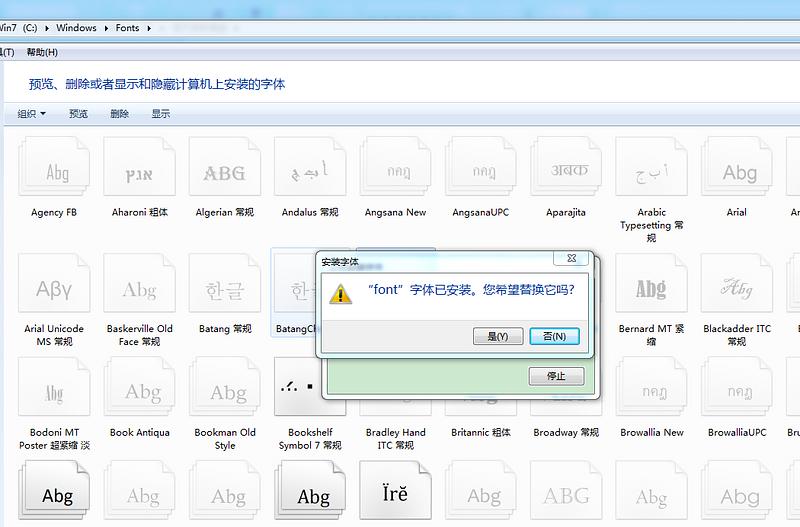
Task: Click the Britannic 粗体 font label
Action: pos(481,432)
